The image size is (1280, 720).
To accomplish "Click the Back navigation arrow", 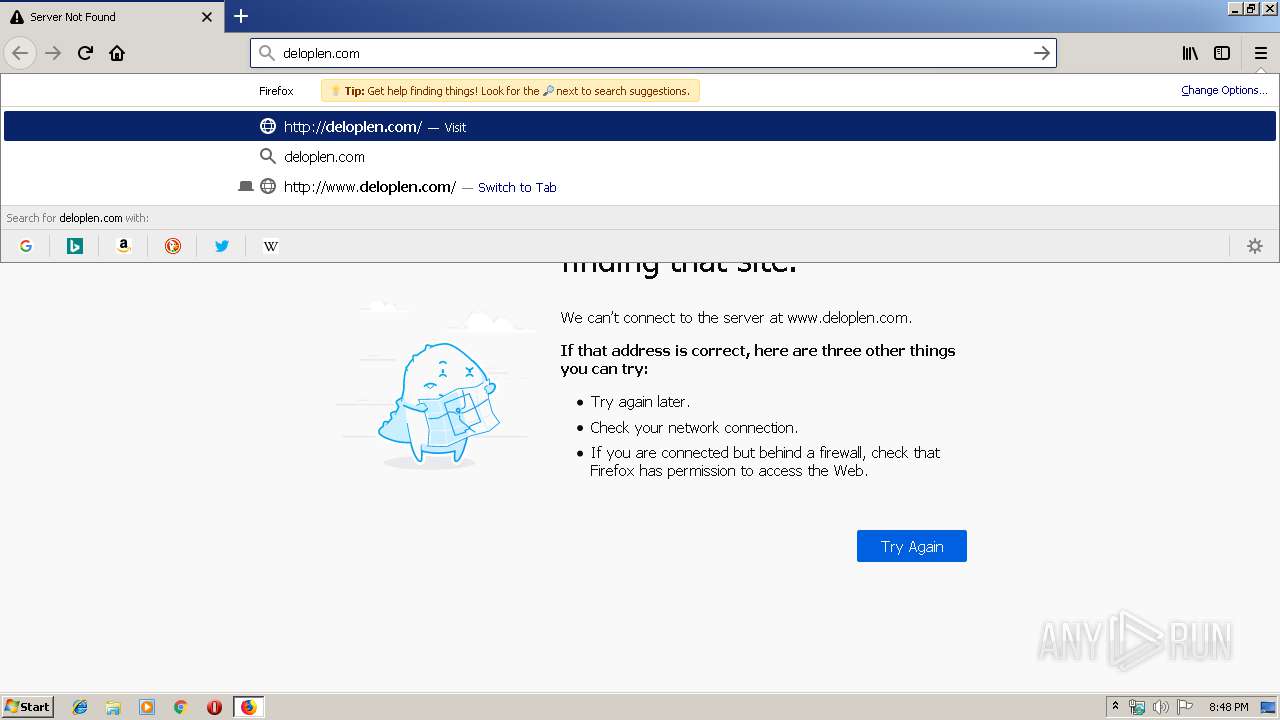I will coord(20,53).
